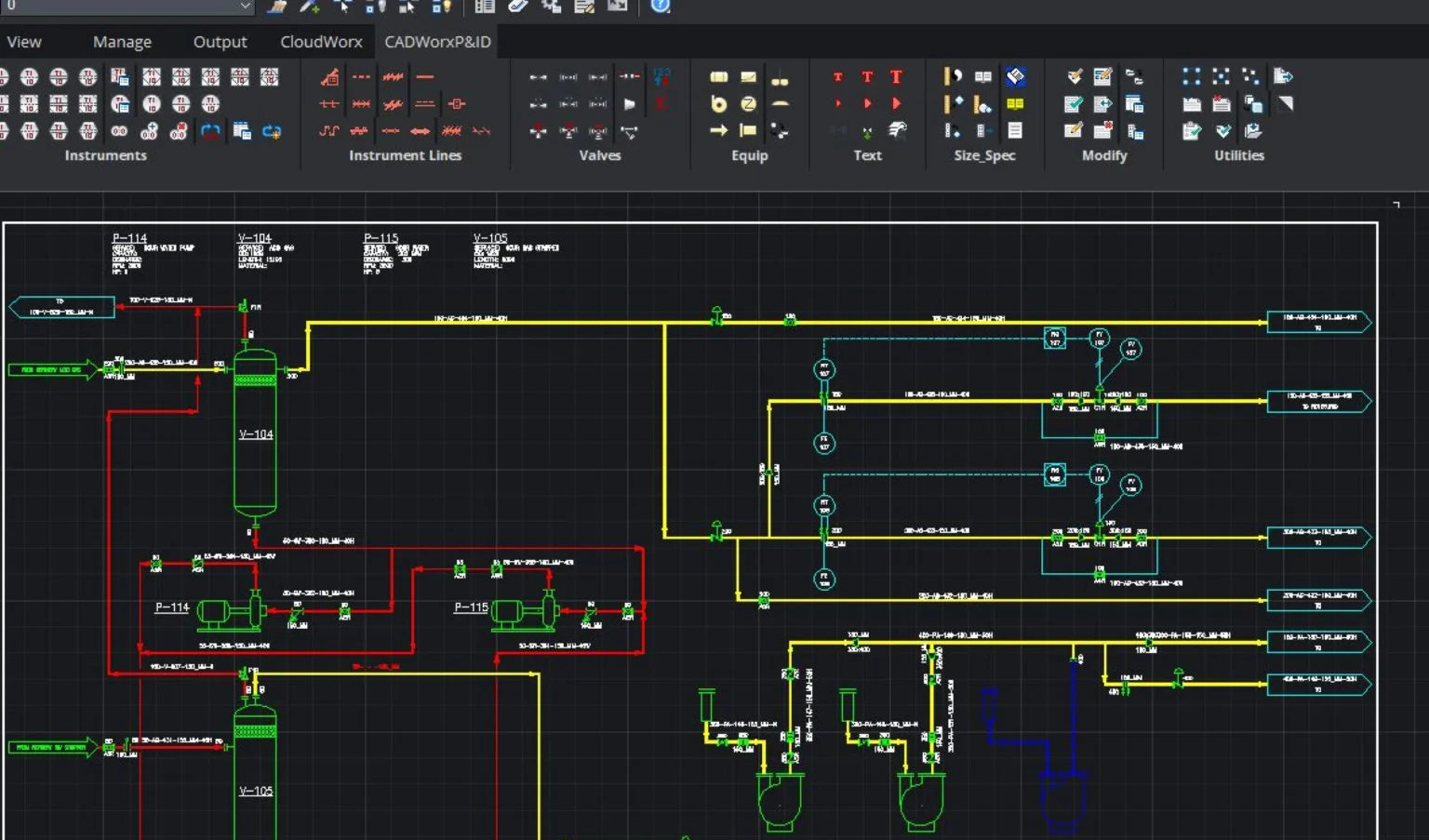Click the red box symbol in Instrument Lines
The image size is (1429, 840).
click(456, 104)
